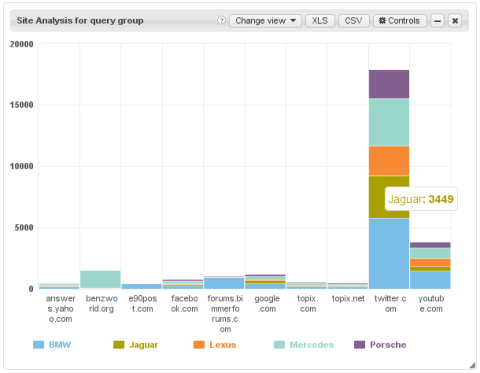Click Mercedes segment of youtube.com bar

(x=430, y=253)
